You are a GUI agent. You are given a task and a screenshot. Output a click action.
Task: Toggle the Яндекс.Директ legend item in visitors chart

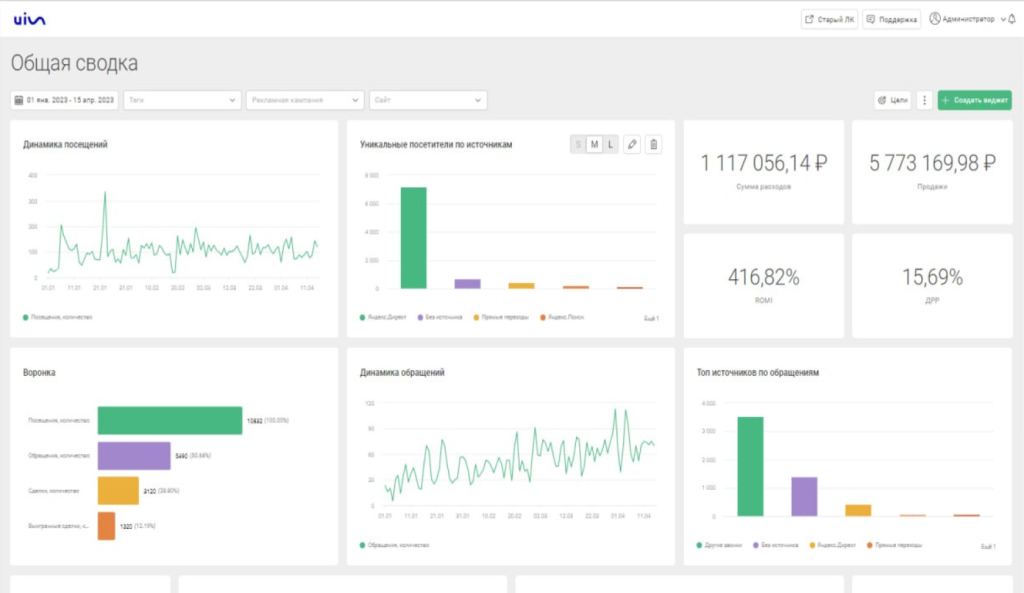384,317
